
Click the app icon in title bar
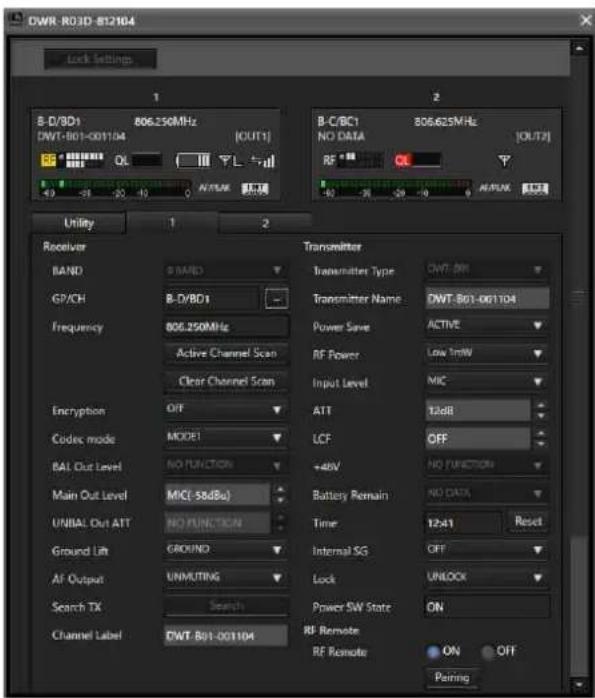[x=16, y=19]
